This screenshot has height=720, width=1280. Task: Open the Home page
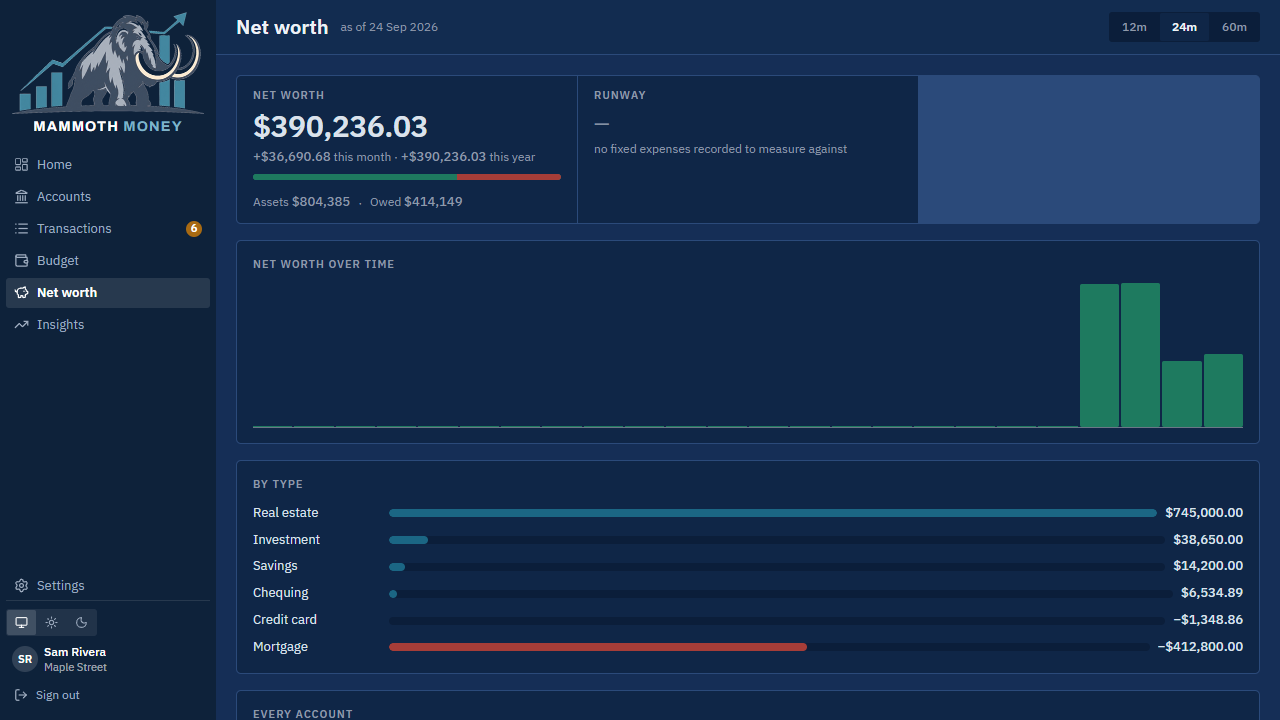pos(108,165)
